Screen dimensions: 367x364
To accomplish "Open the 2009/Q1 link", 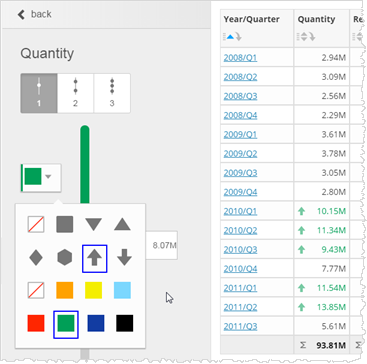I will pos(240,135).
